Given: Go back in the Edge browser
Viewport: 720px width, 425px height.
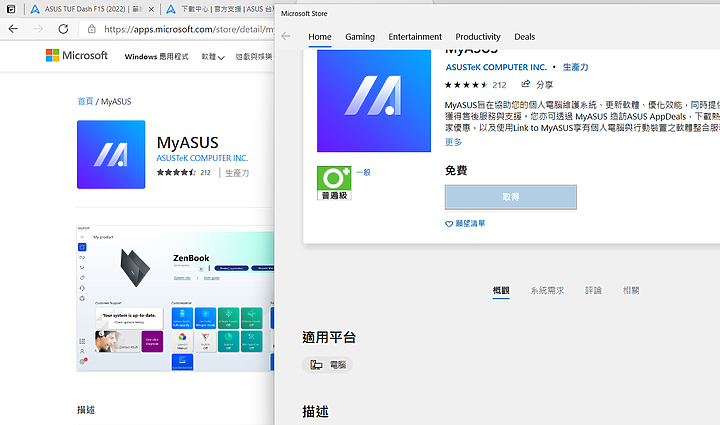Looking at the screenshot, I should click(13, 29).
